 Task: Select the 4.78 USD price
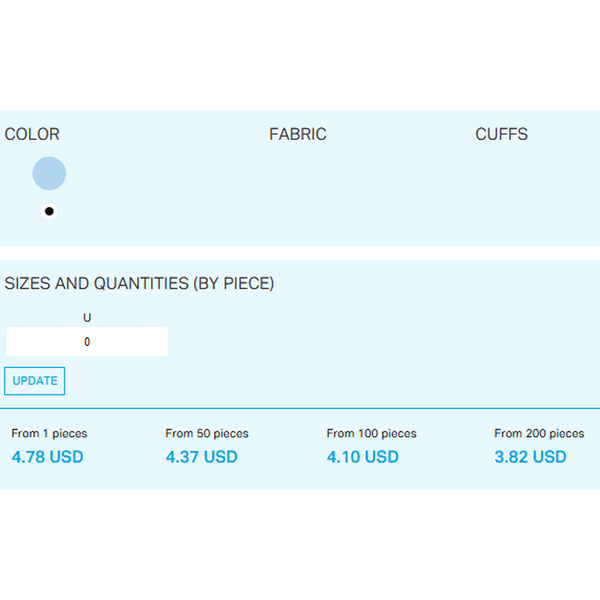(x=47, y=457)
